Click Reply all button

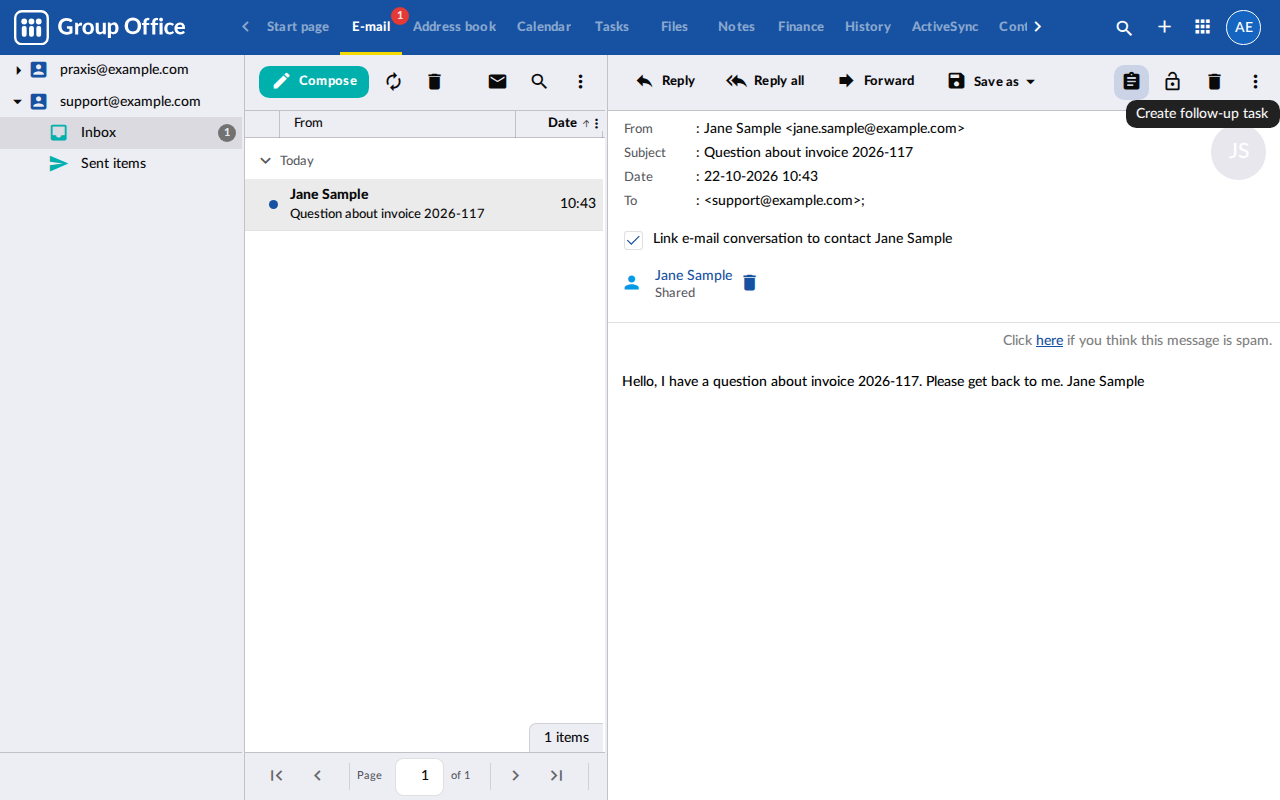(x=765, y=81)
